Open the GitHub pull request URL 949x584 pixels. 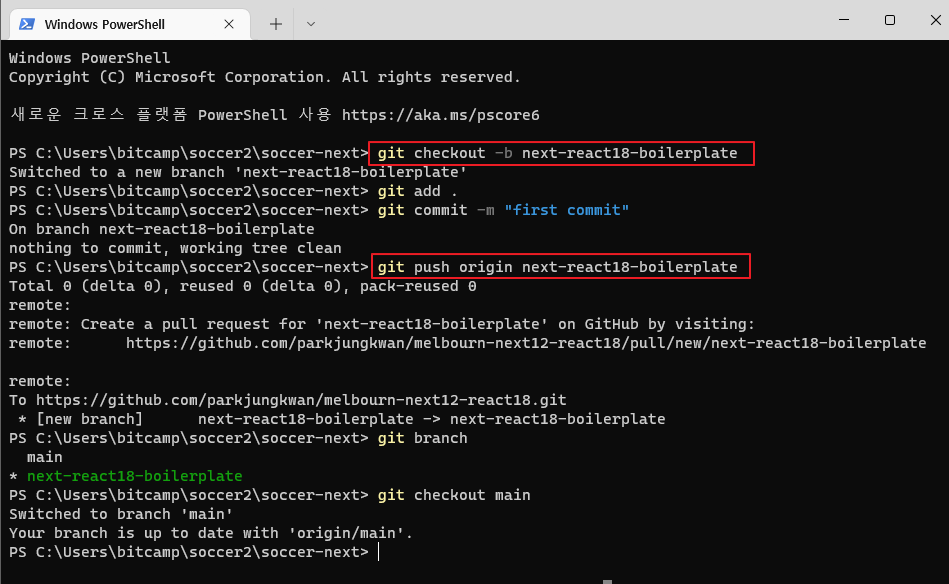tap(526, 343)
